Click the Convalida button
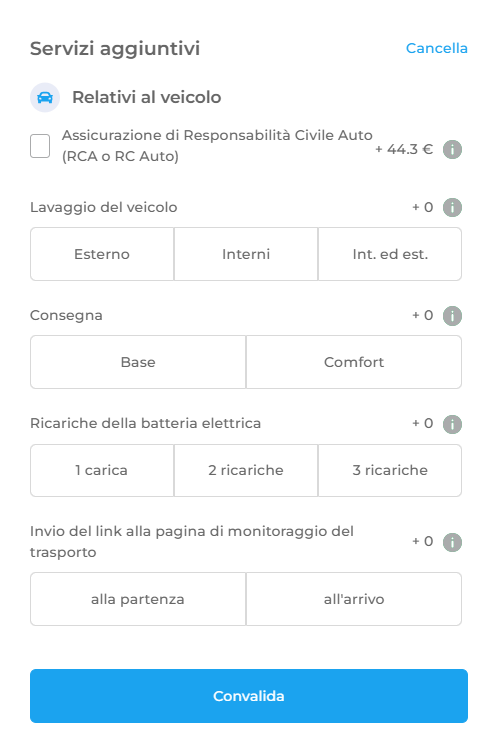503x738 pixels. [249, 696]
